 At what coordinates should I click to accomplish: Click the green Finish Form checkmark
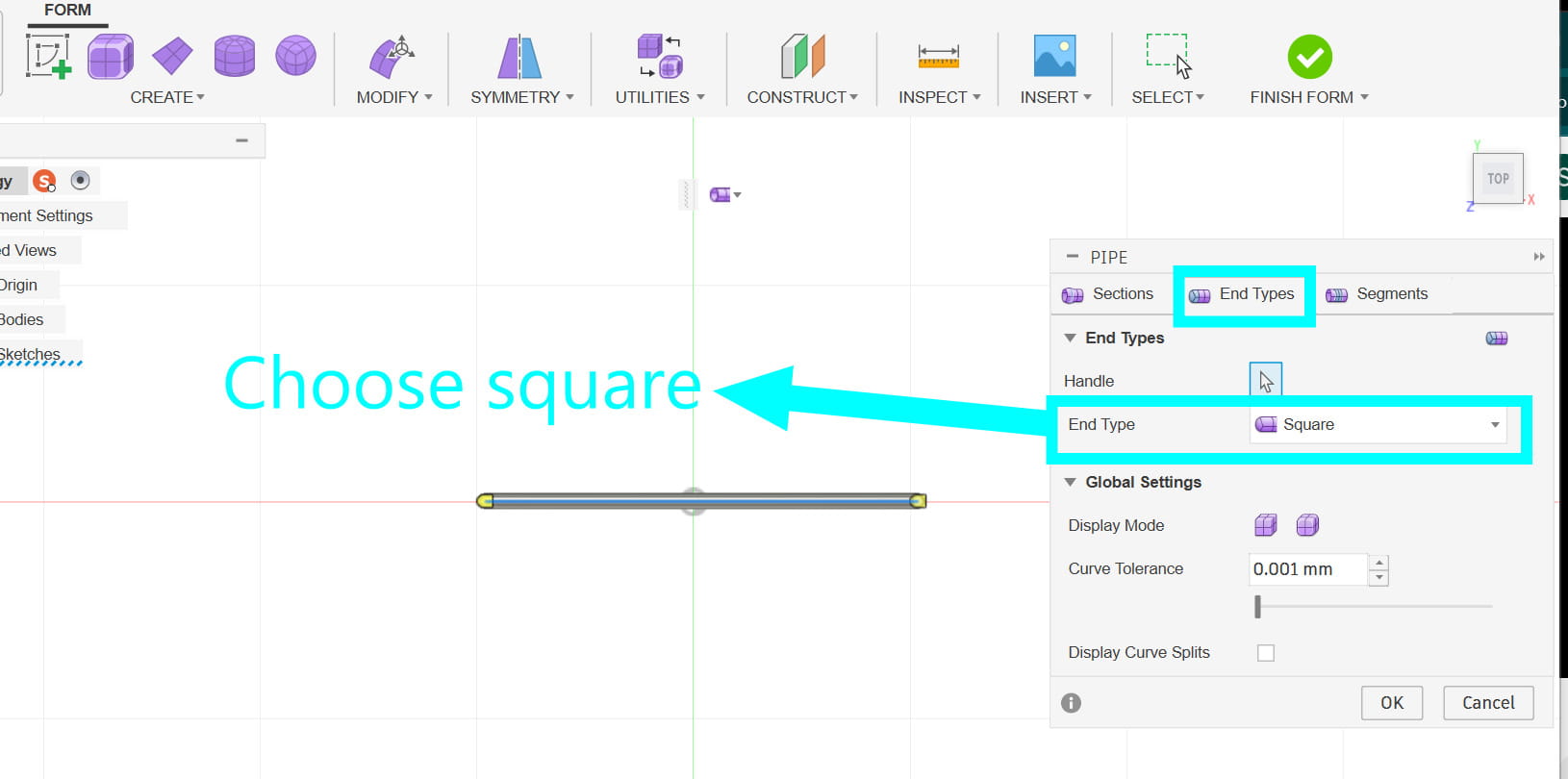pos(1310,57)
